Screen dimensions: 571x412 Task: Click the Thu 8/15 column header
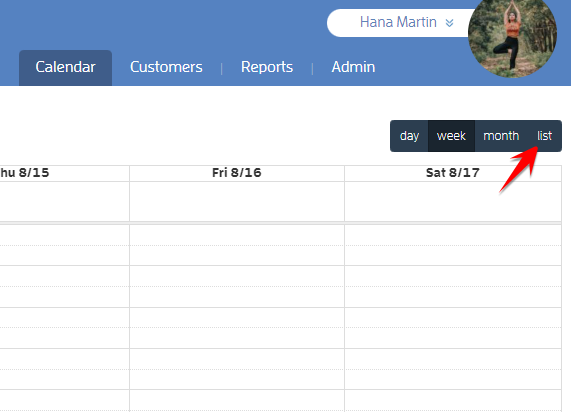(64, 173)
